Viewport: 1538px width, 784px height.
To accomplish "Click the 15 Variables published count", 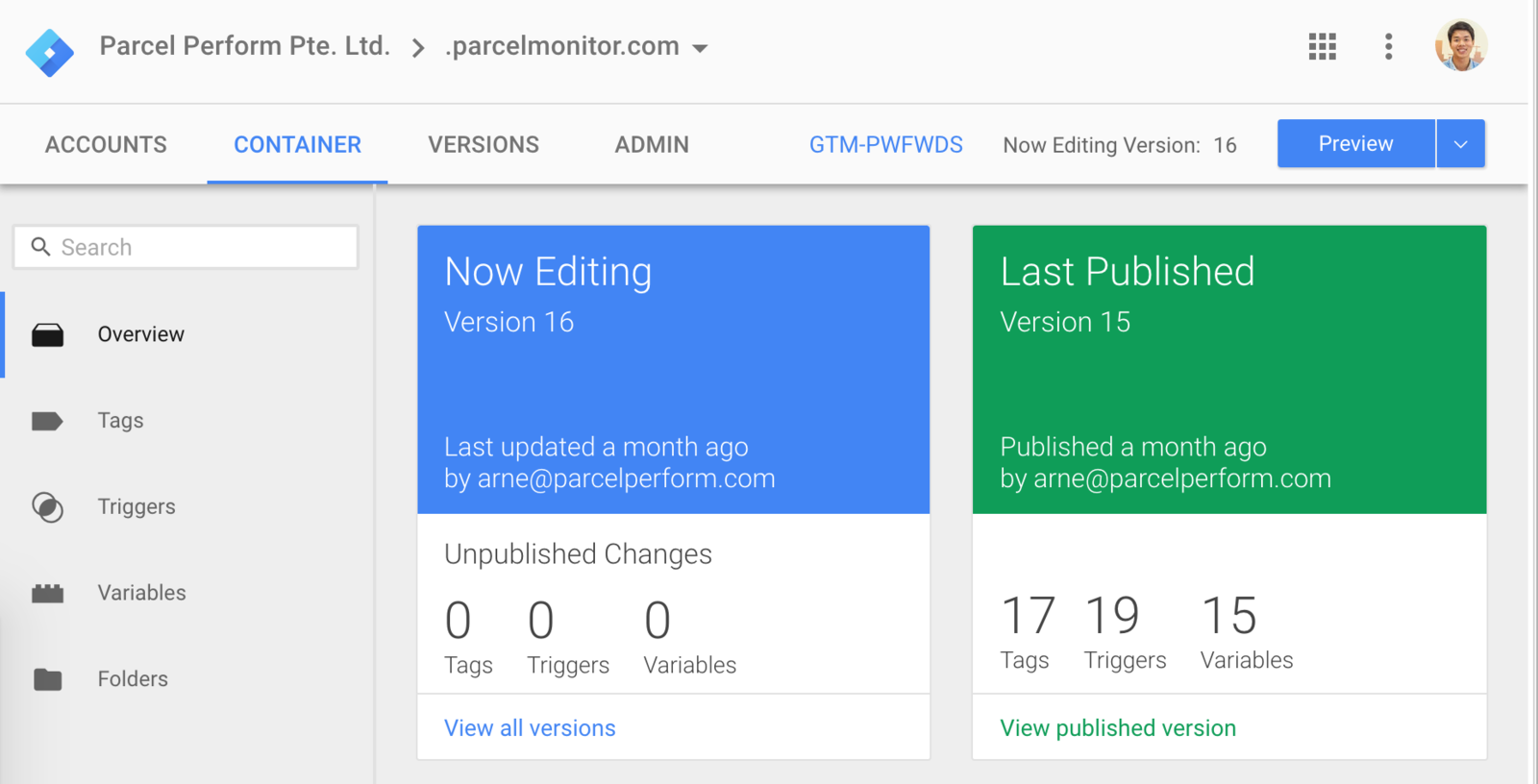I will click(x=1247, y=632).
